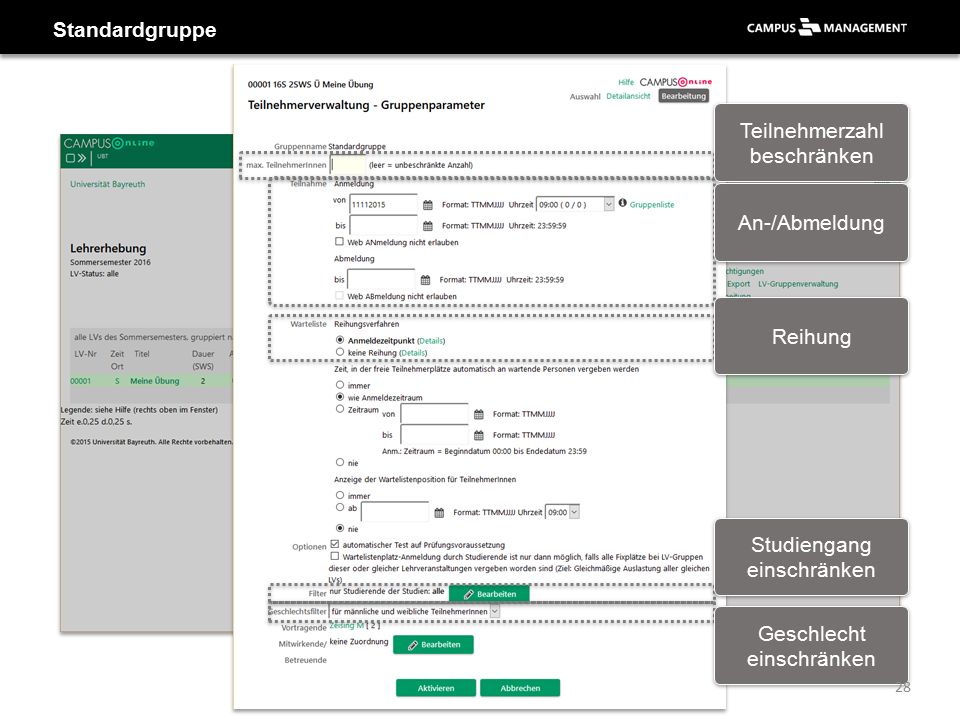This screenshot has height=720, width=960.
Task: Tick Web ANmeldung nicht erlauben checkbox
Action: click(x=339, y=242)
